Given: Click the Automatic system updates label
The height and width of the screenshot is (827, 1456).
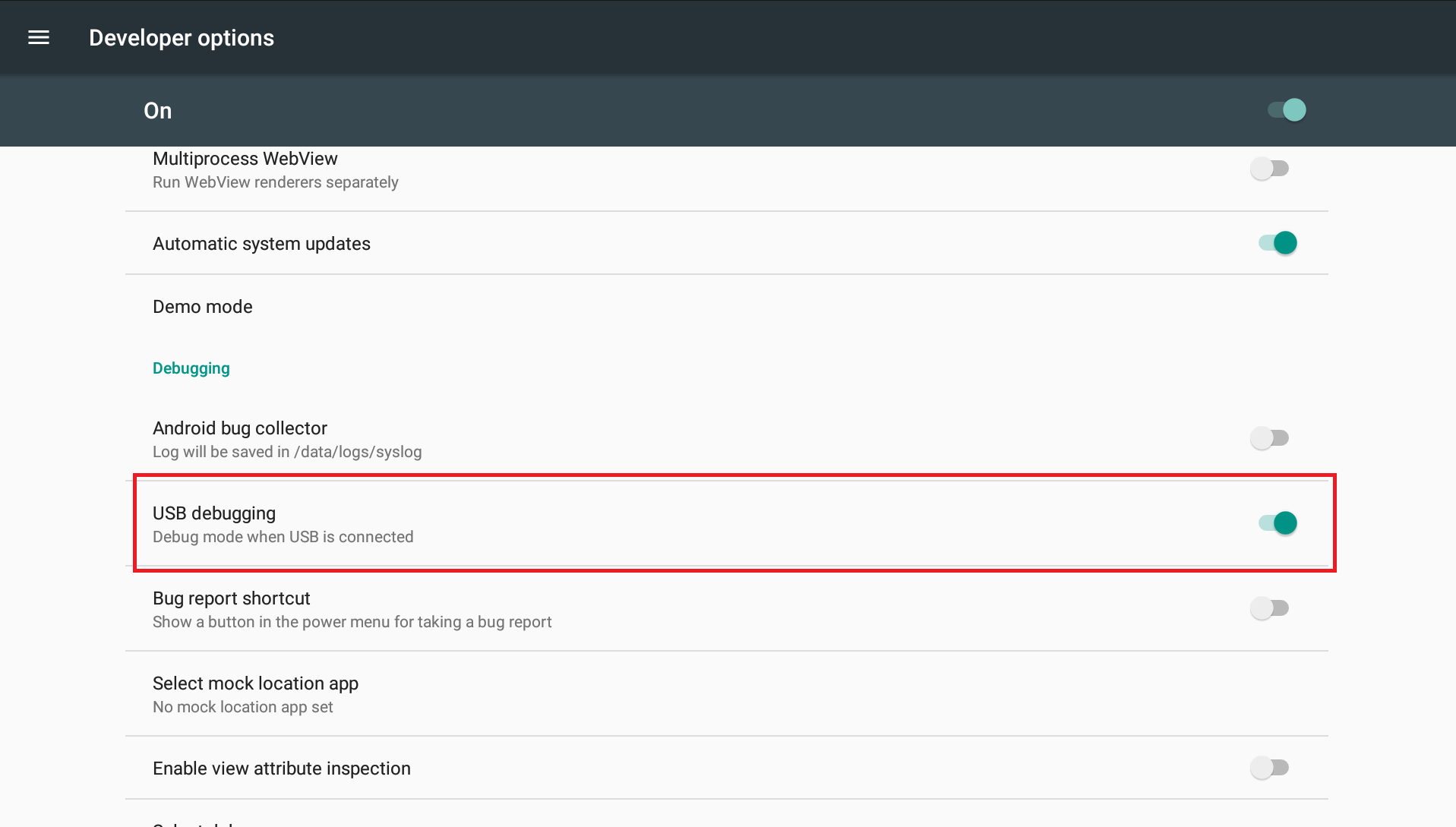Looking at the screenshot, I should click(261, 244).
